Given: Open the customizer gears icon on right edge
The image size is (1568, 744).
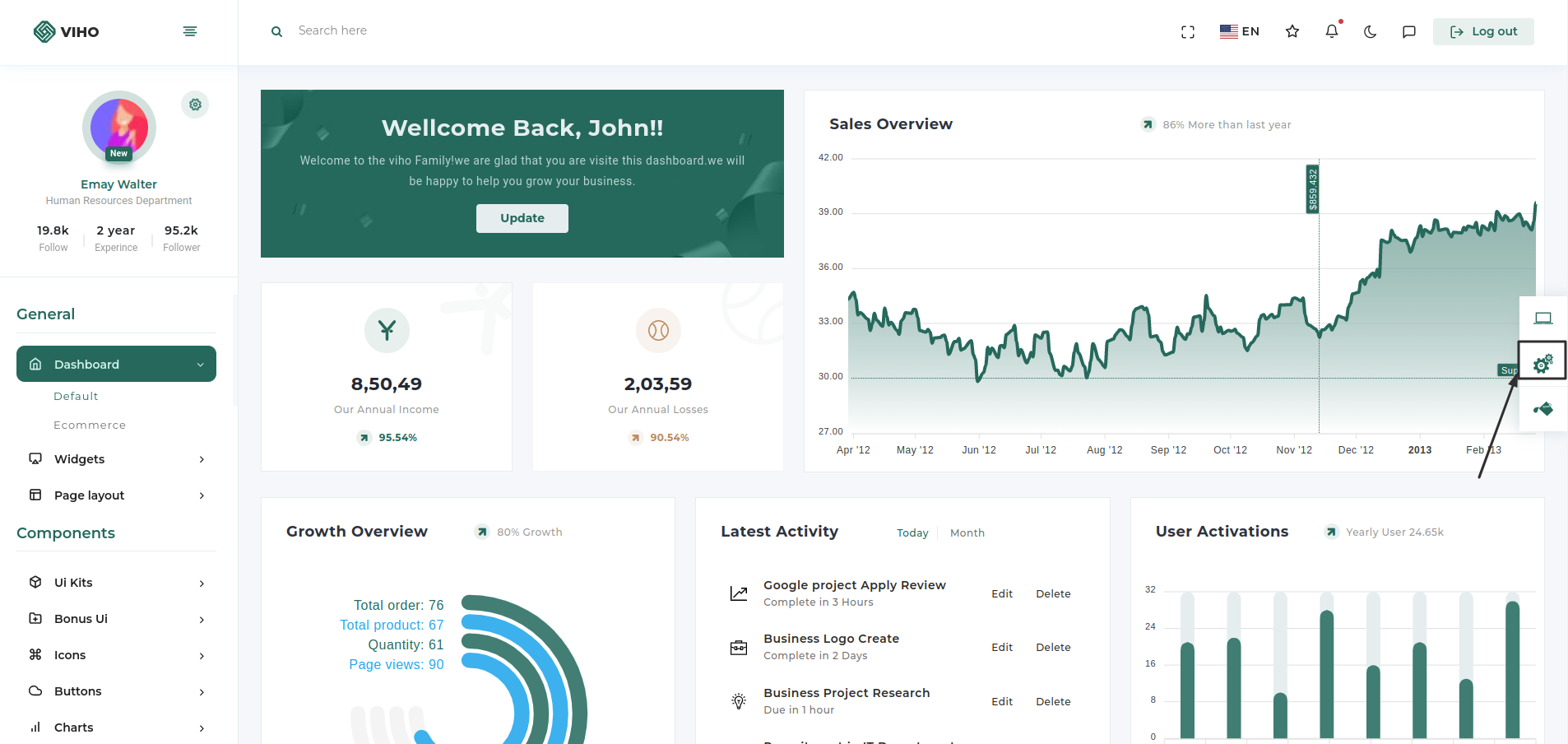Looking at the screenshot, I should pyautogui.click(x=1542, y=363).
